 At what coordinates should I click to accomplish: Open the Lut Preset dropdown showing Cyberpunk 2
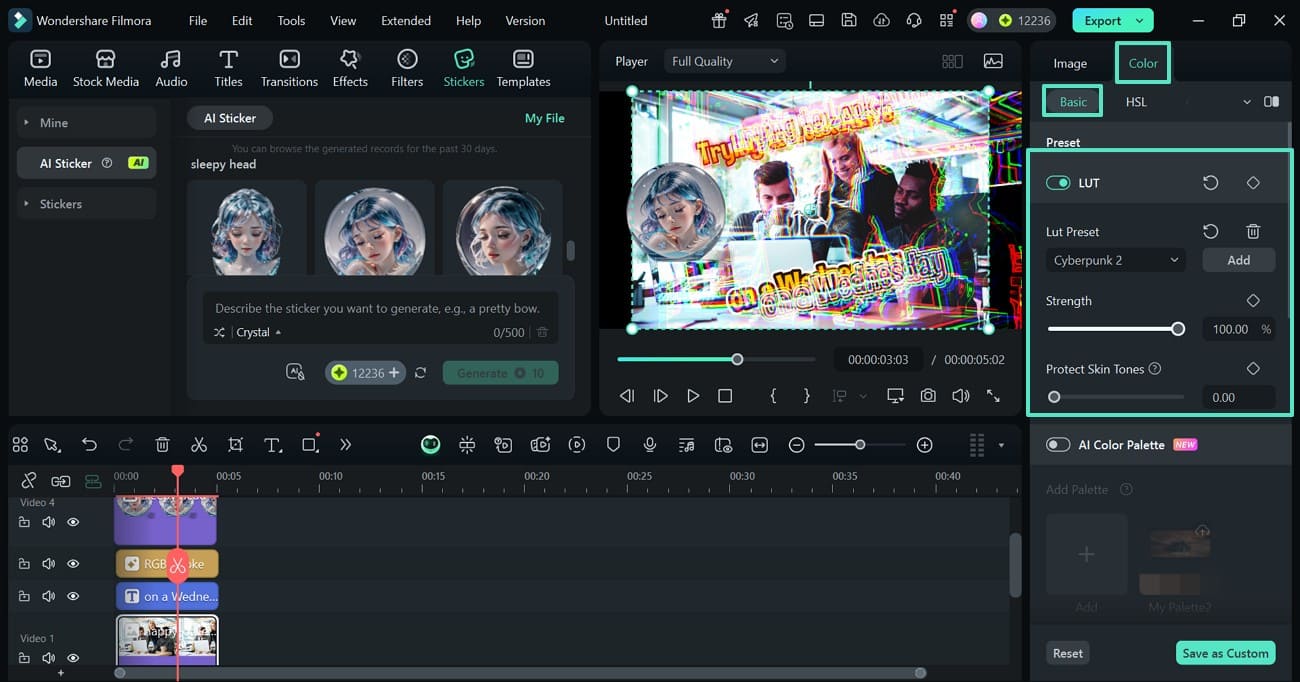click(x=1114, y=259)
